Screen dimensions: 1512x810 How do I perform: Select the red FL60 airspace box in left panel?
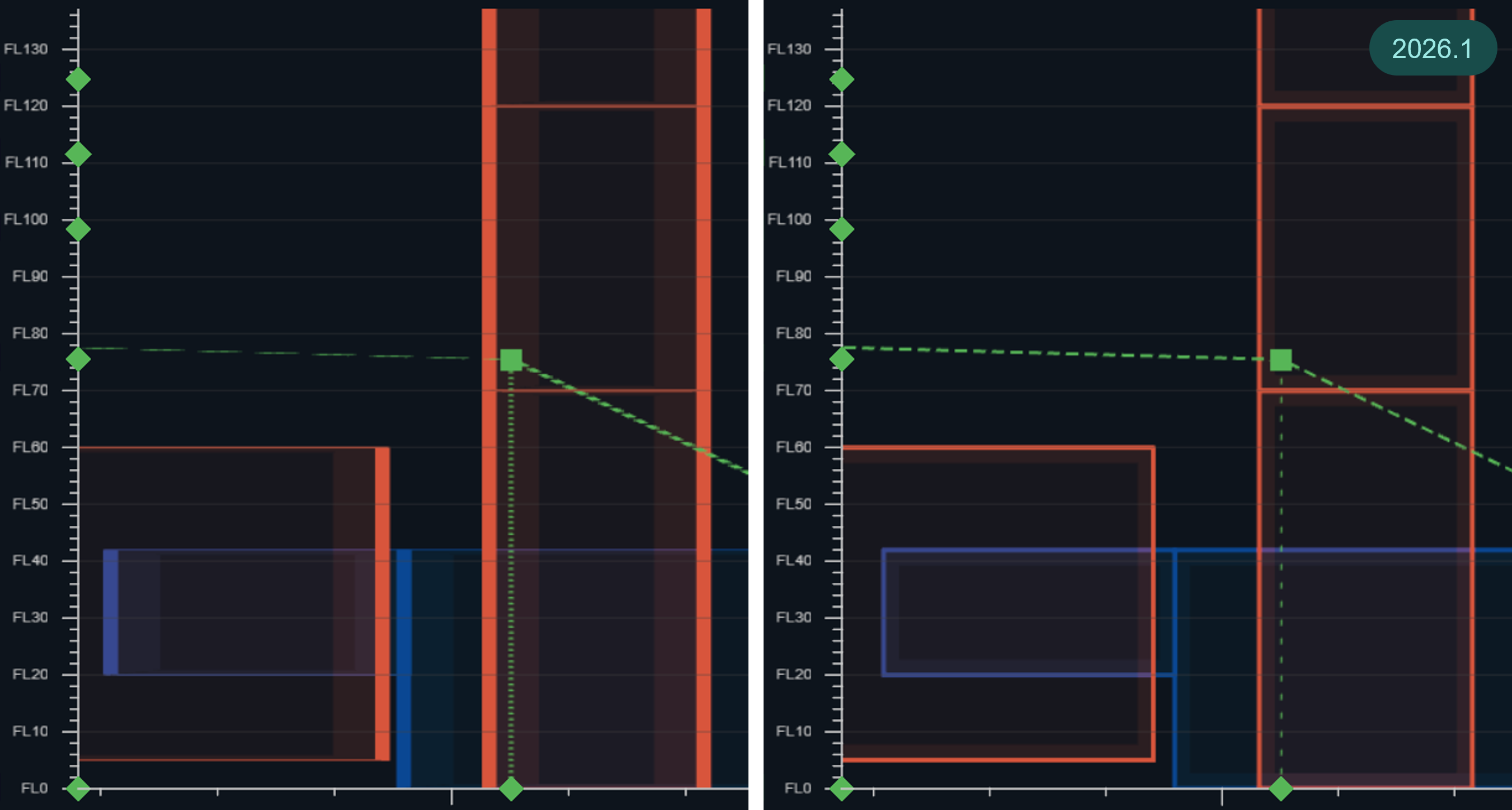tap(234, 604)
